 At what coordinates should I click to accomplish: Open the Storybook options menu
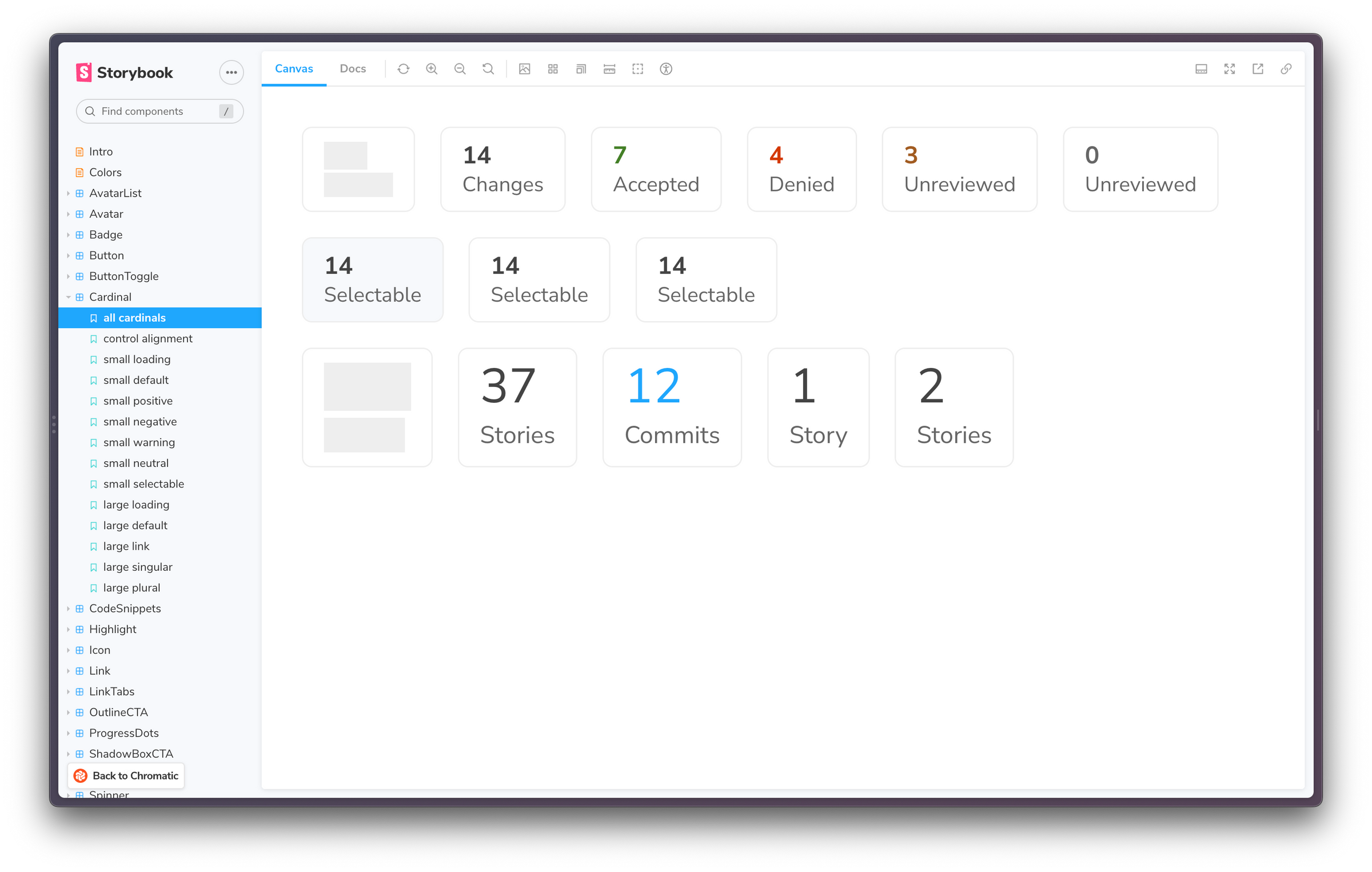[231, 72]
